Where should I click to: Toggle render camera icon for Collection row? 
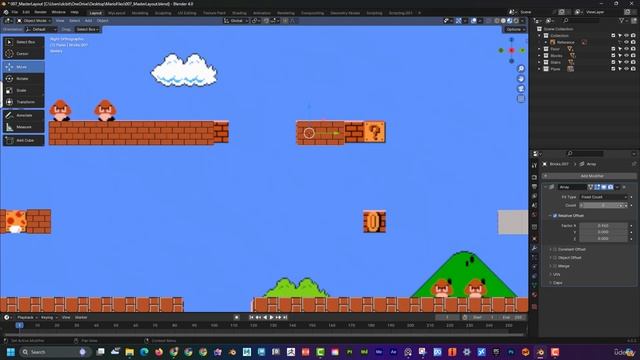pos(633,36)
